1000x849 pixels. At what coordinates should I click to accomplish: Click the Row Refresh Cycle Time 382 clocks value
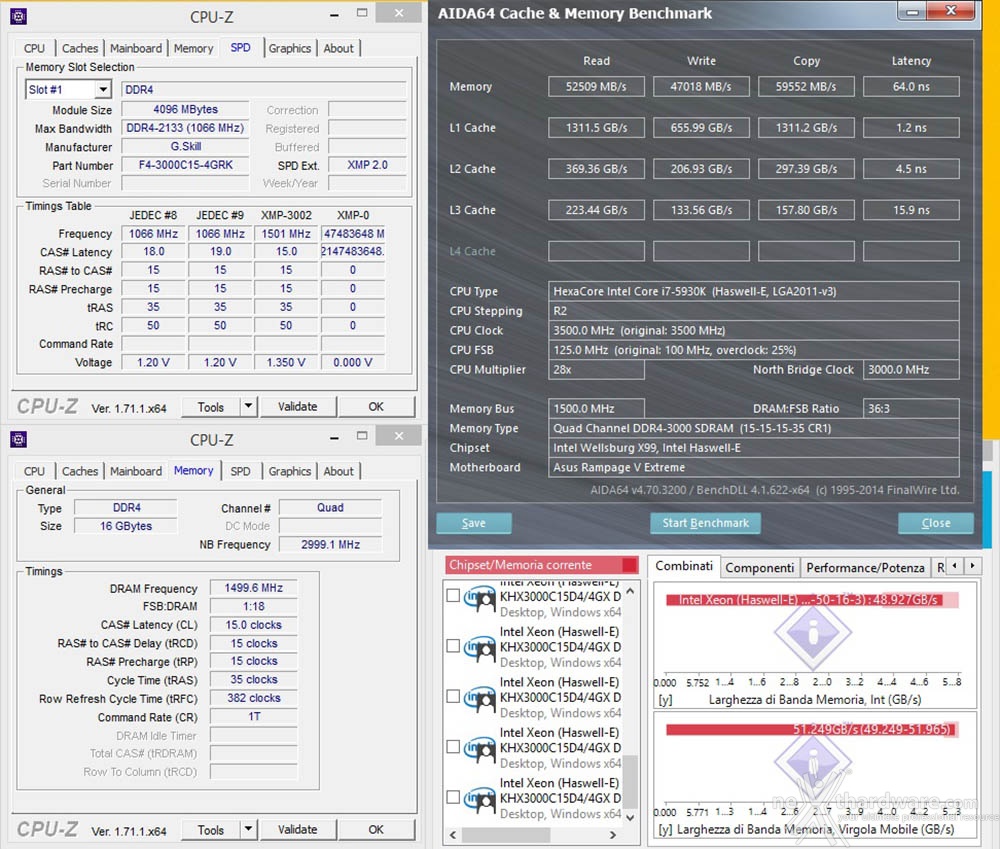tap(254, 698)
